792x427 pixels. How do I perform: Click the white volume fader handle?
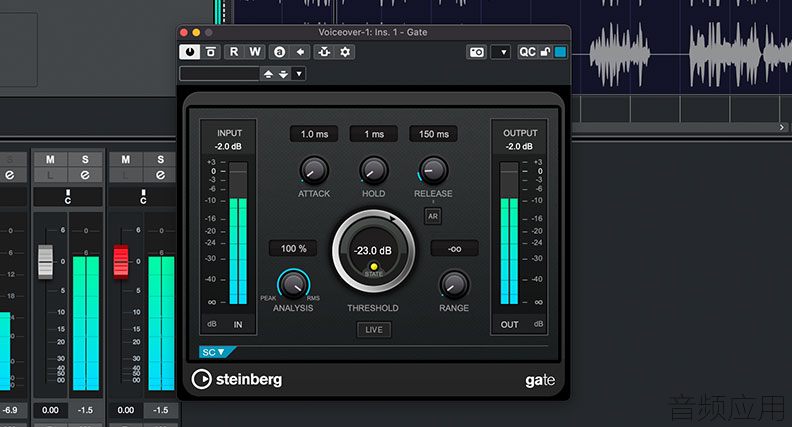pyautogui.click(x=45, y=261)
